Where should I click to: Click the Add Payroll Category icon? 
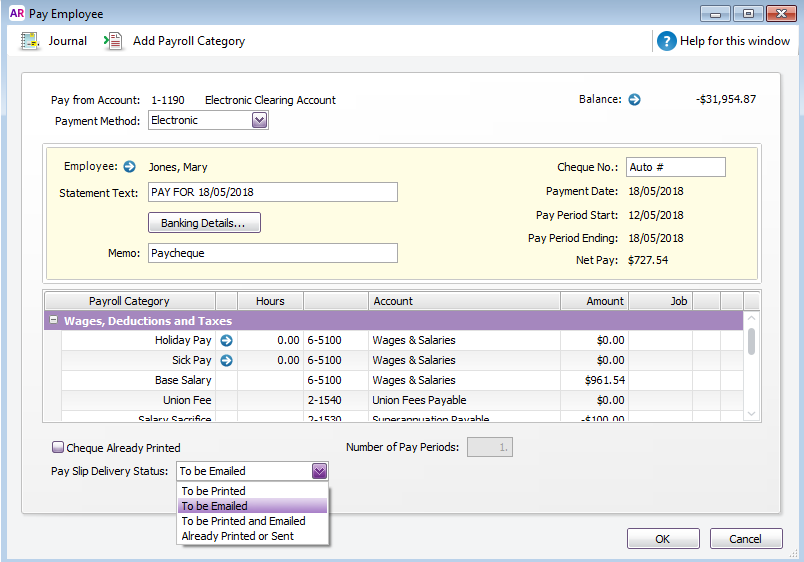click(x=113, y=41)
